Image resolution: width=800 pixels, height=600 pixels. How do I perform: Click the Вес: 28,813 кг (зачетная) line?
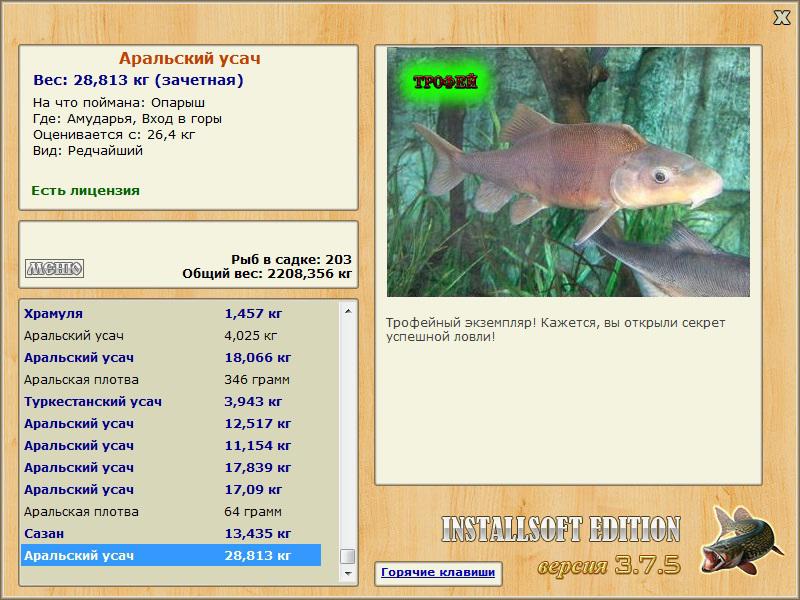(138, 80)
